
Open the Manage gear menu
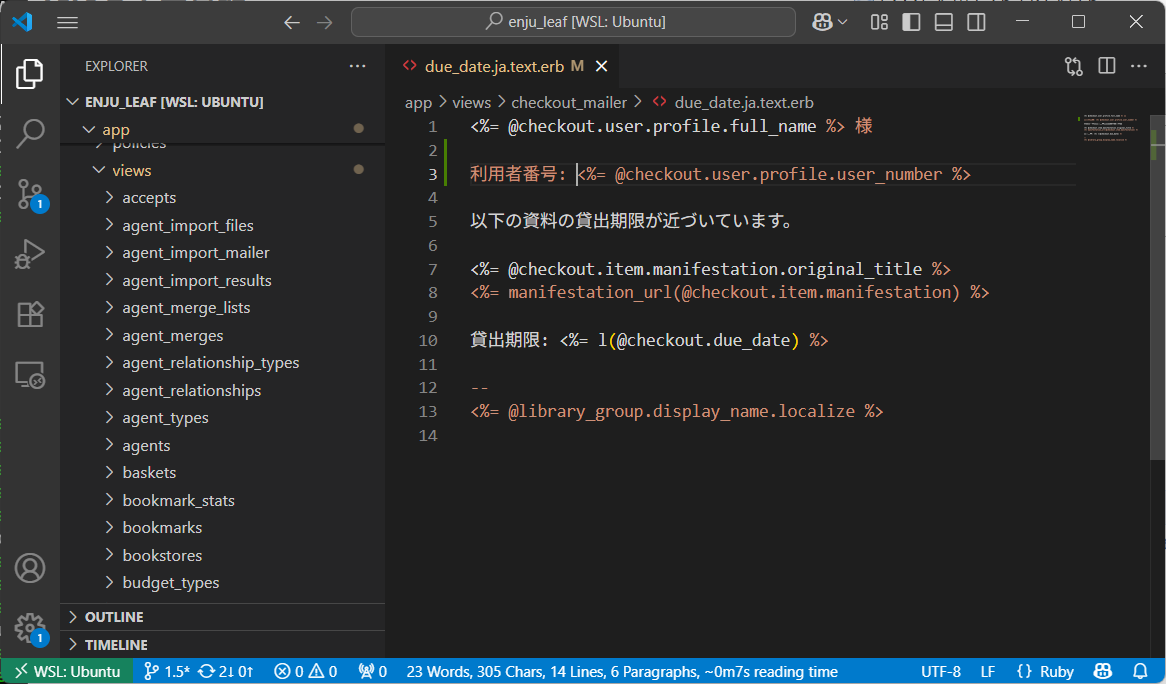[x=30, y=628]
